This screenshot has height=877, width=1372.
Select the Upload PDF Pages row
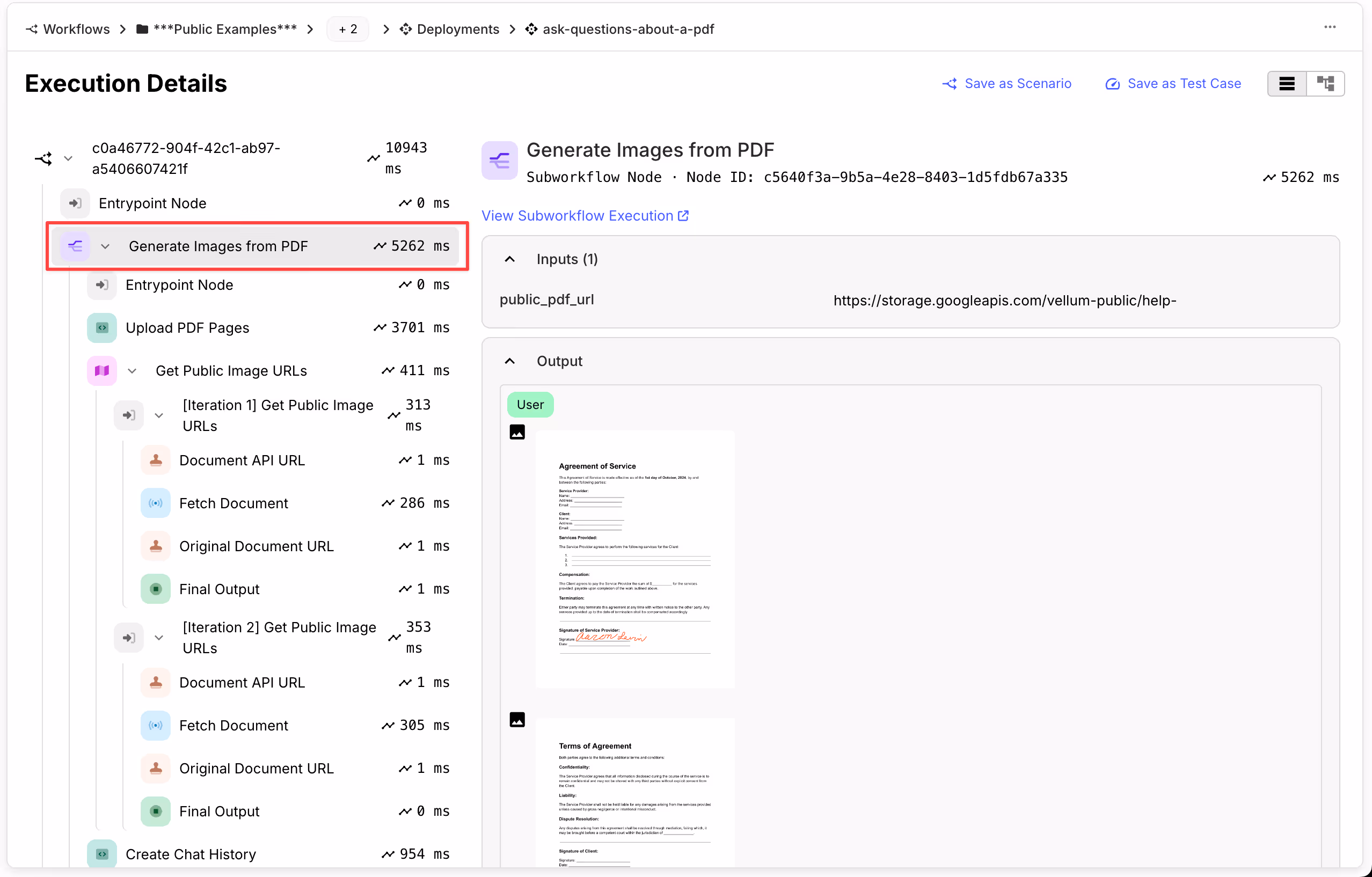tap(268, 327)
